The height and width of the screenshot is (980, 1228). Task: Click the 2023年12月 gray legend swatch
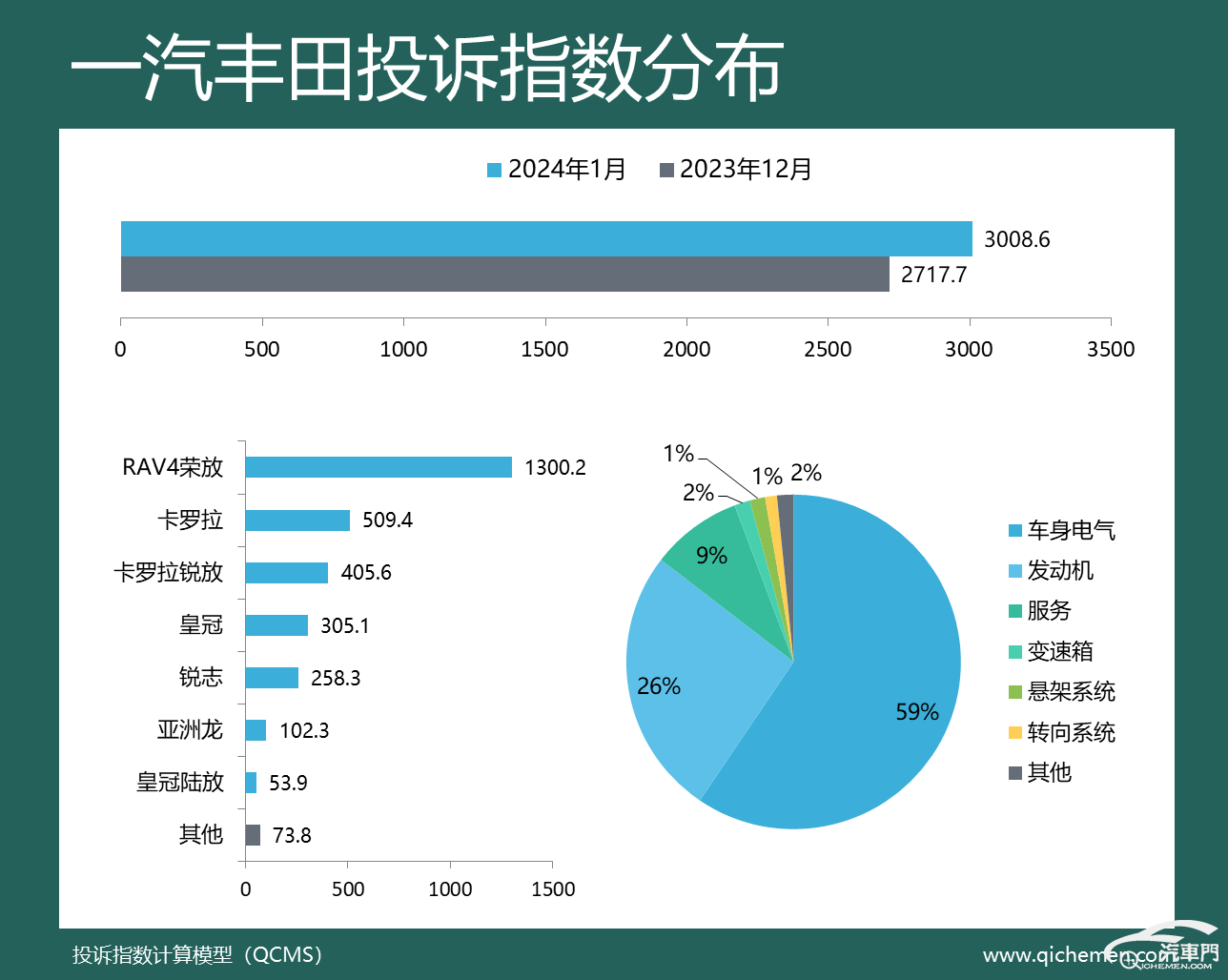click(666, 171)
